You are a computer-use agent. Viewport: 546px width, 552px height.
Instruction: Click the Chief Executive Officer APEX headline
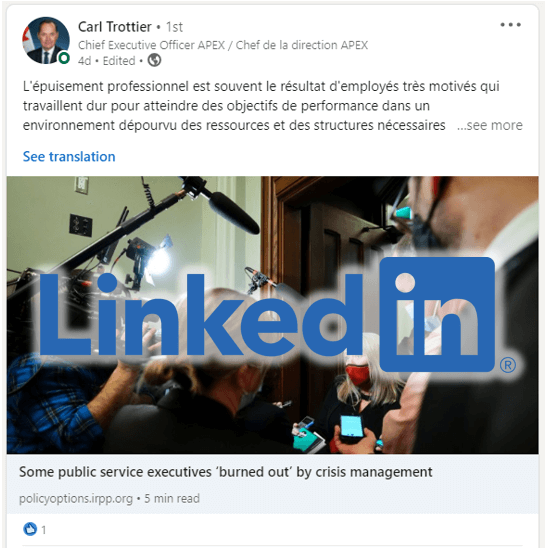[223, 45]
